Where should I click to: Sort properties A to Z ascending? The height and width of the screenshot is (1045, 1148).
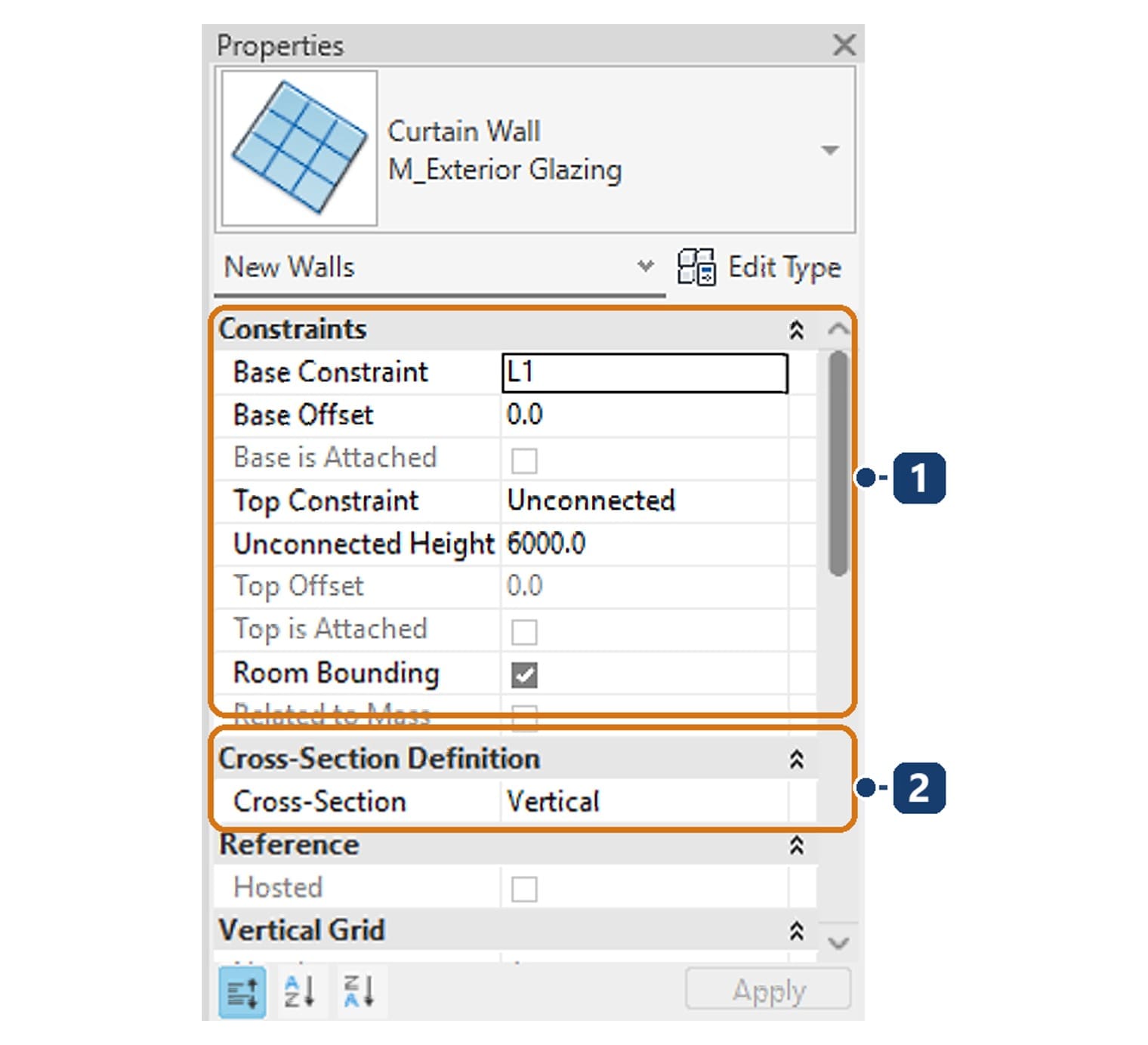tap(300, 991)
